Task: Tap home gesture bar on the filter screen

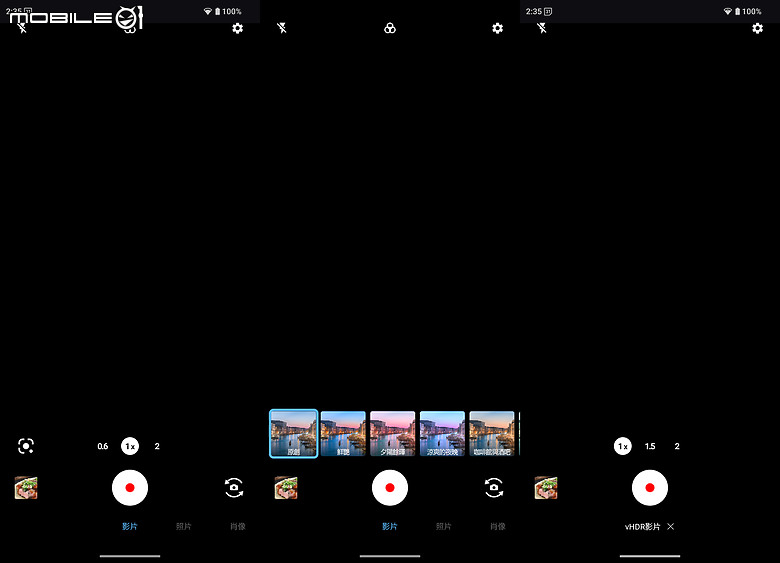Action: [x=390, y=556]
